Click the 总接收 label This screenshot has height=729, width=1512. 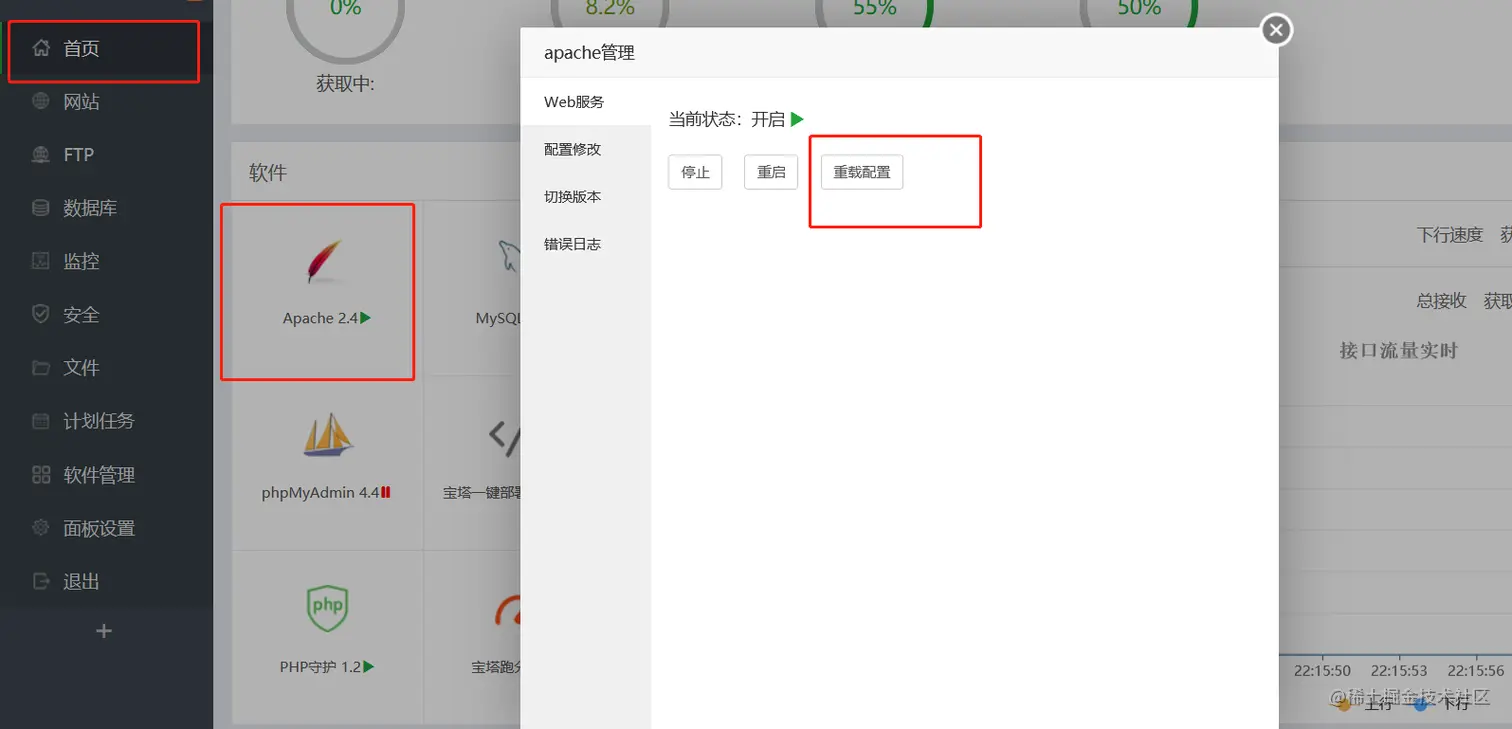point(1442,301)
